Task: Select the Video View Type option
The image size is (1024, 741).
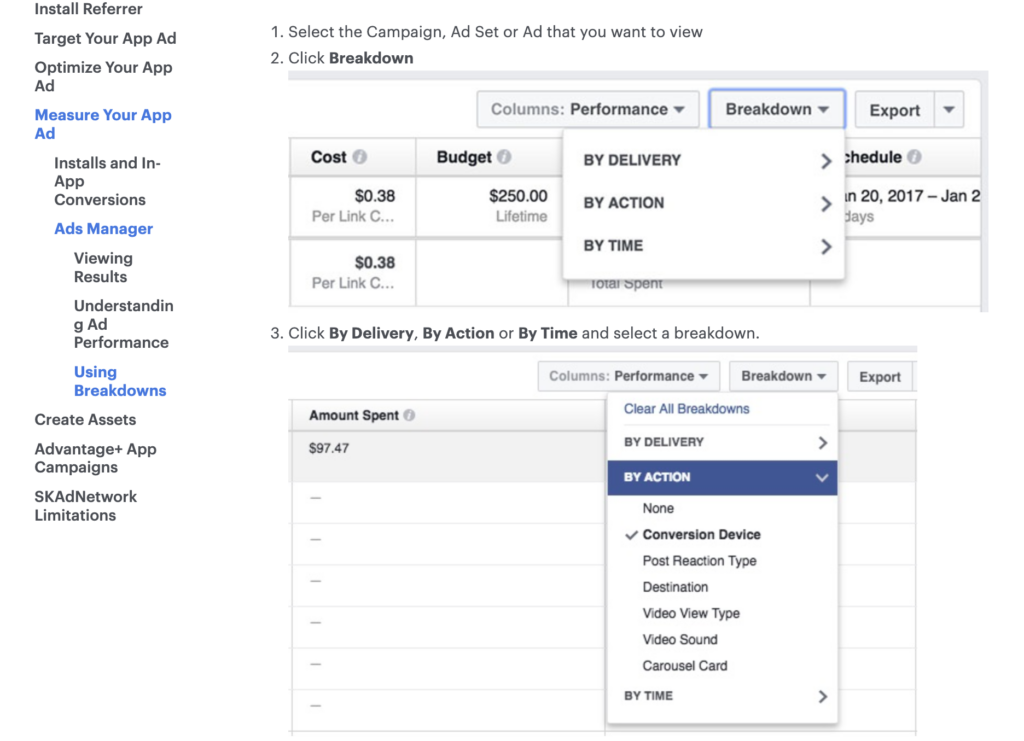Action: [x=691, y=614]
